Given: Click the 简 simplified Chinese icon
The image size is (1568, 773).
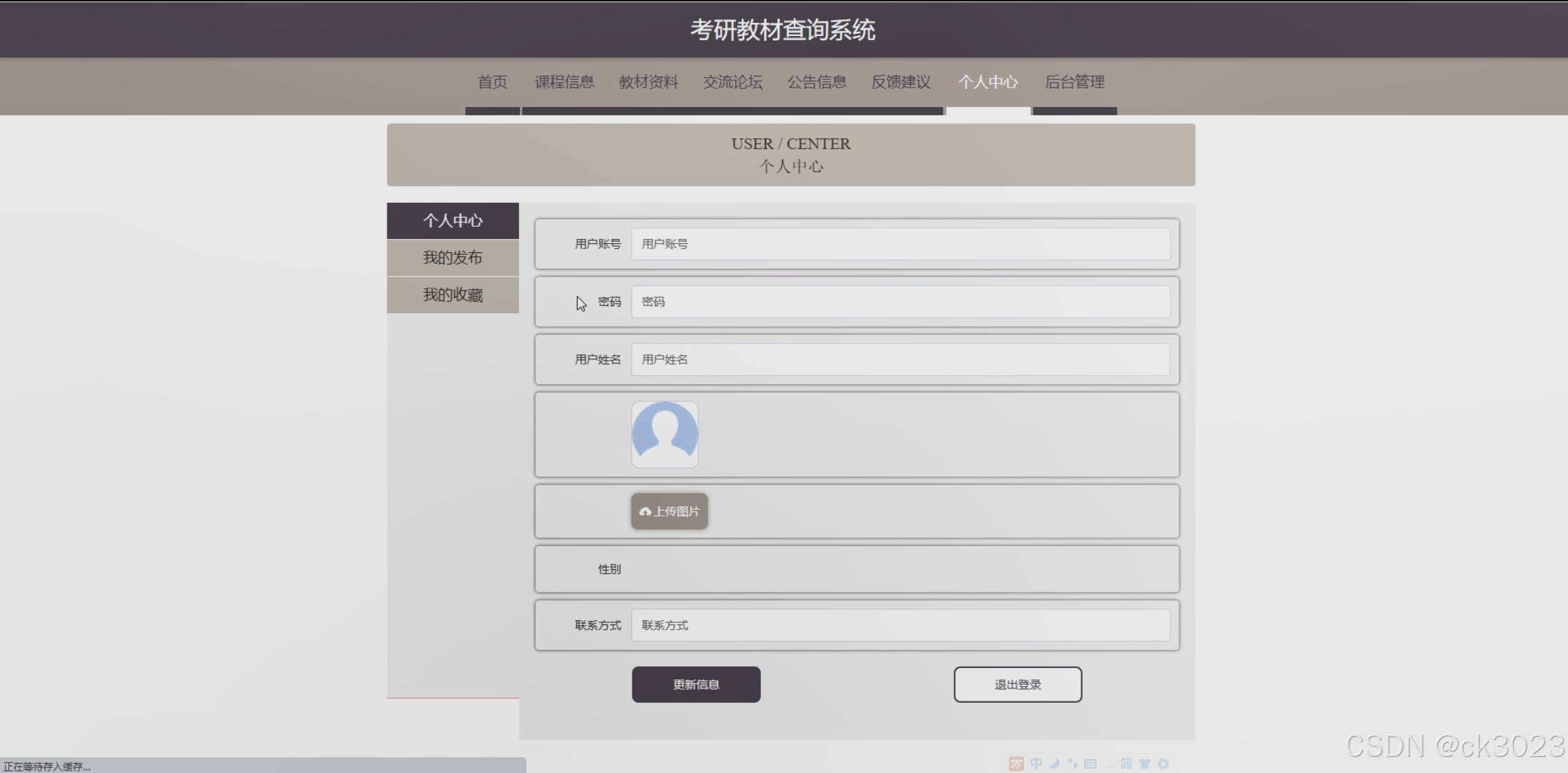Looking at the screenshot, I should 1127,763.
